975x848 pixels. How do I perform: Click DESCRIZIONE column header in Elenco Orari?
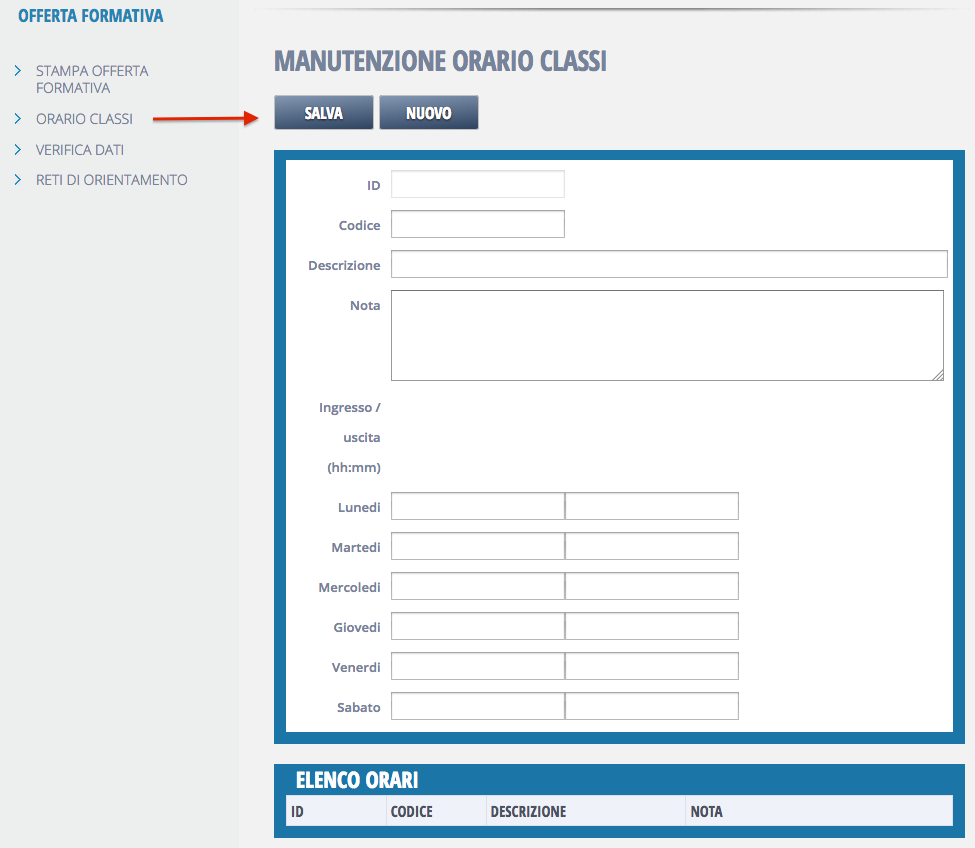click(x=528, y=811)
